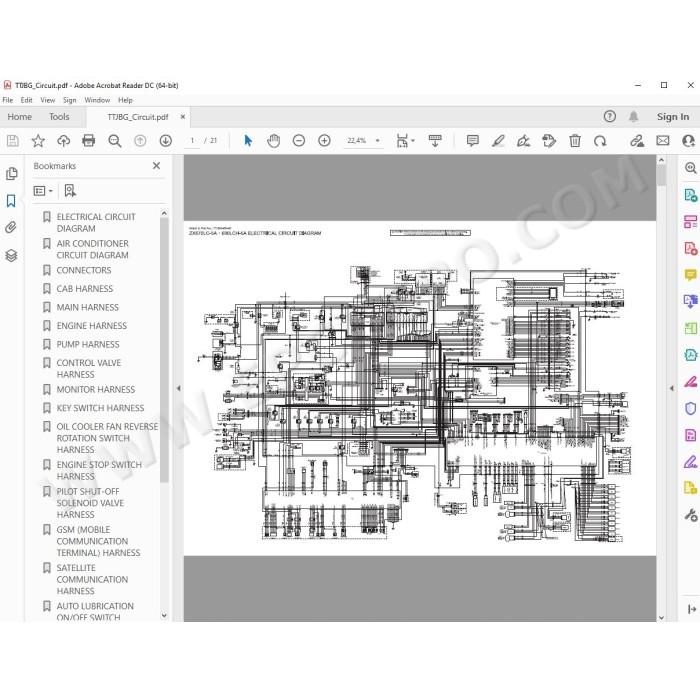Click the stamp tool icon
The image size is (700, 700).
(x=549, y=141)
